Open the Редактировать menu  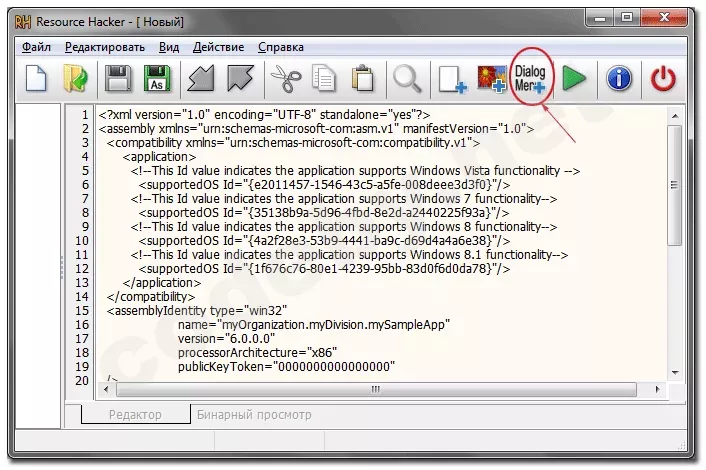pyautogui.click(x=104, y=47)
